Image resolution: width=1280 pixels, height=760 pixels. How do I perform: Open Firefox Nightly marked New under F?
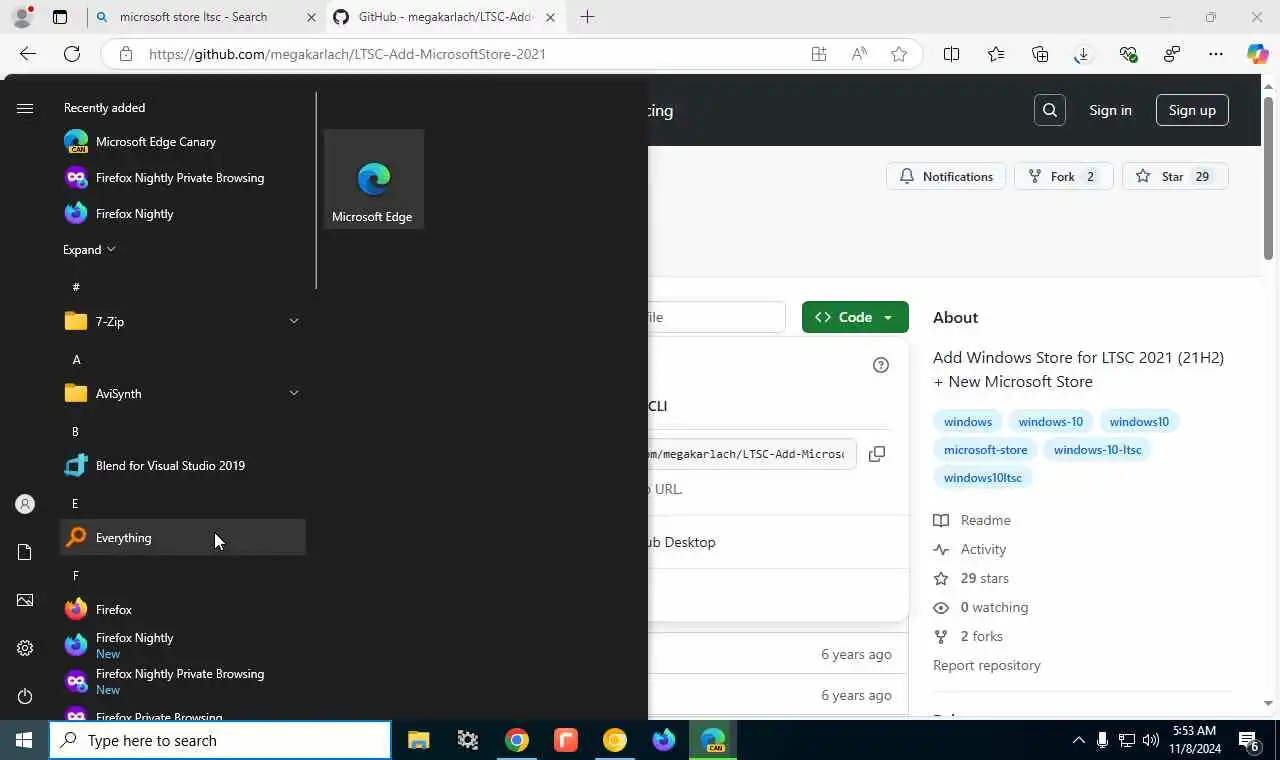click(183, 646)
